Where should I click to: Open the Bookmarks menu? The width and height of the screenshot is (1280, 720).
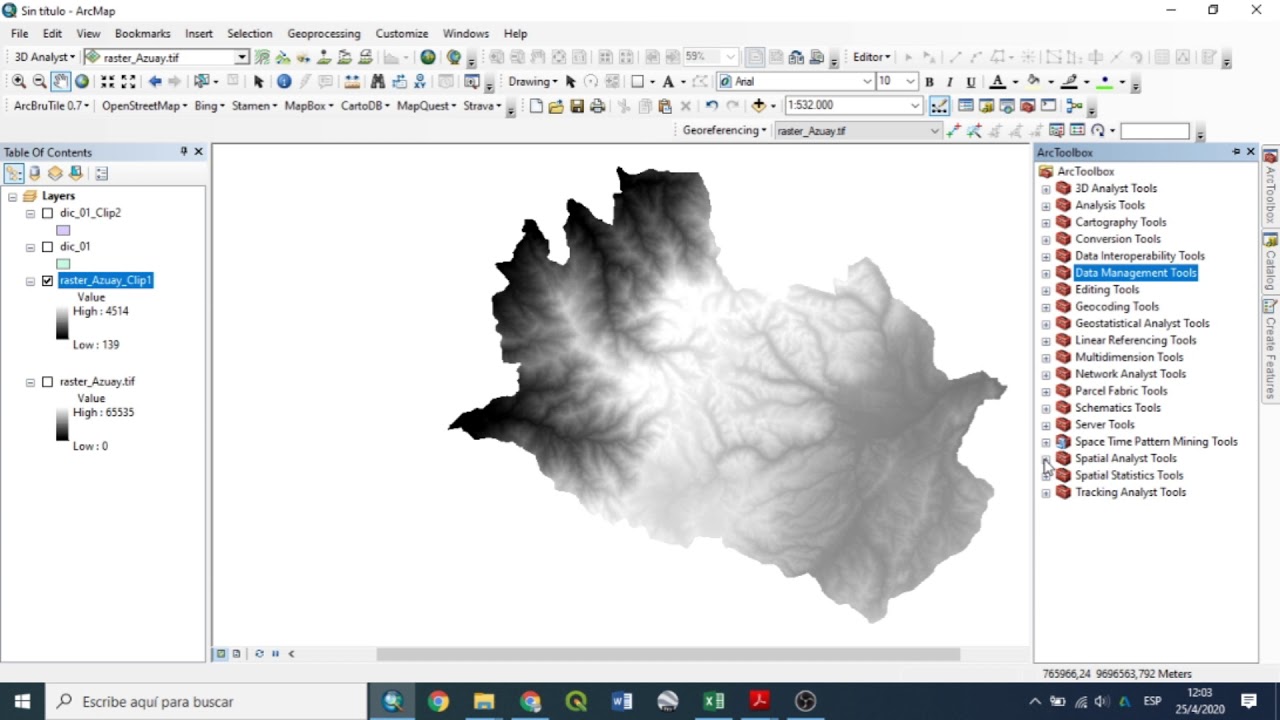point(143,34)
